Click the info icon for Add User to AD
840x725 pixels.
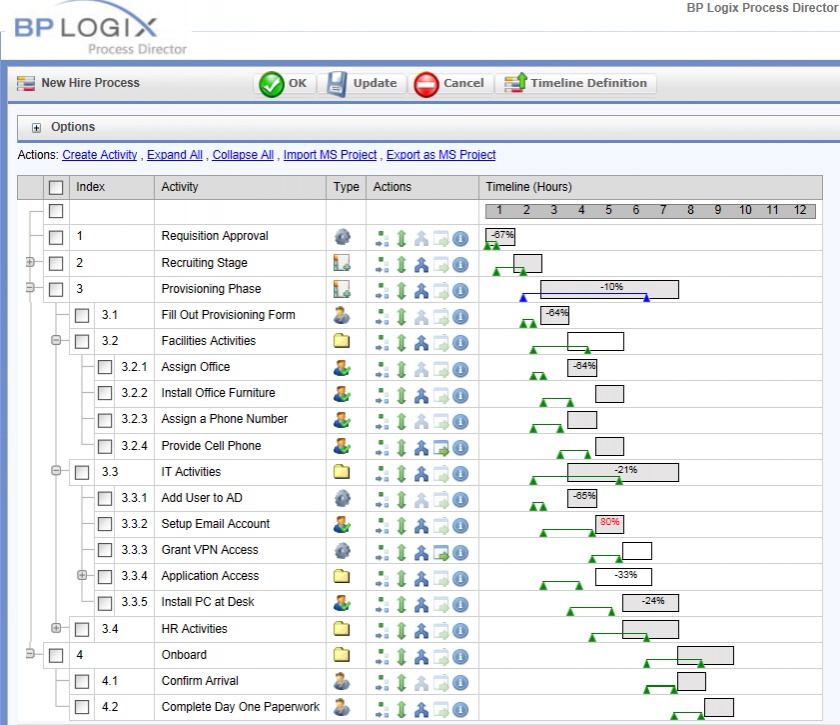(x=460, y=500)
